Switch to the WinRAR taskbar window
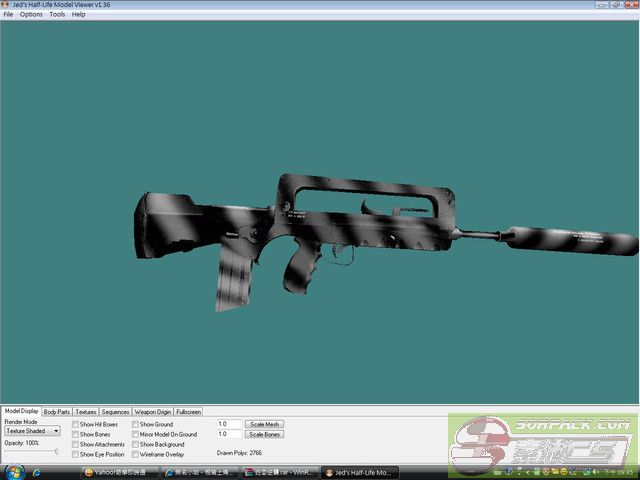Viewport: 640px width, 480px height. 279,472
